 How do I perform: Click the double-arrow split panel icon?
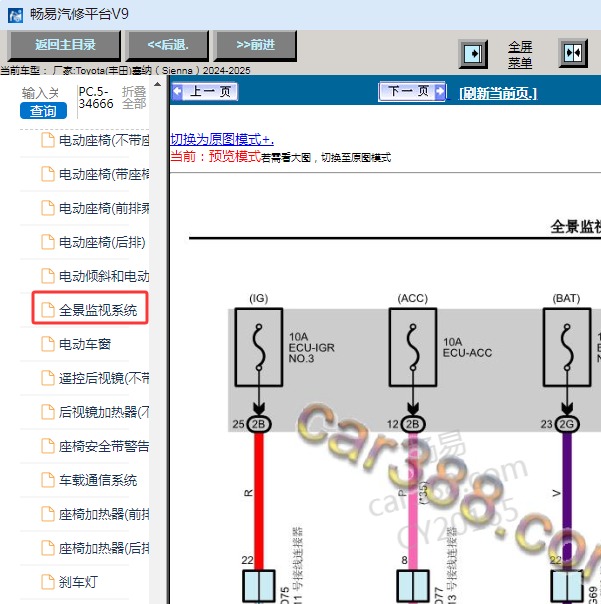coord(573,53)
